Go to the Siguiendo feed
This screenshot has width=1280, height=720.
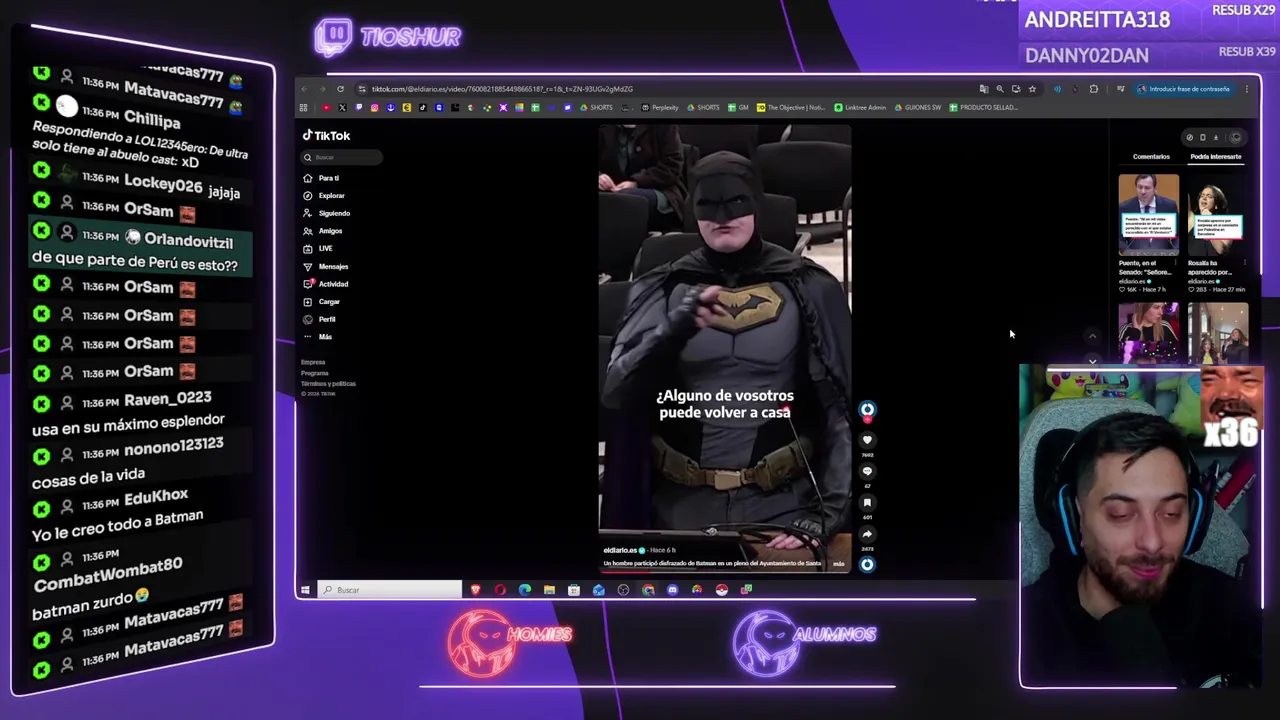(x=327, y=213)
